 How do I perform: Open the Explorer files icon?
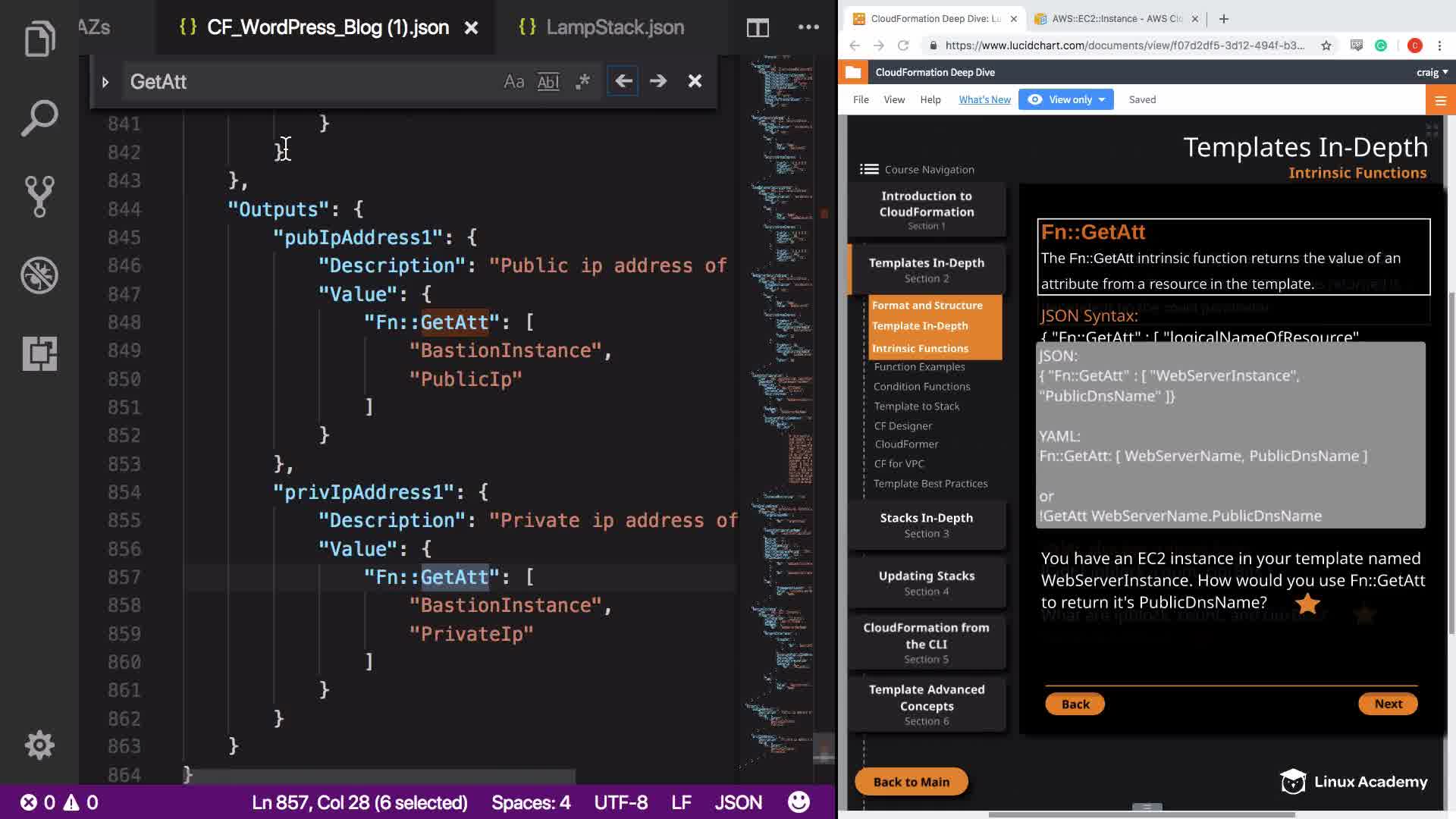(39, 39)
